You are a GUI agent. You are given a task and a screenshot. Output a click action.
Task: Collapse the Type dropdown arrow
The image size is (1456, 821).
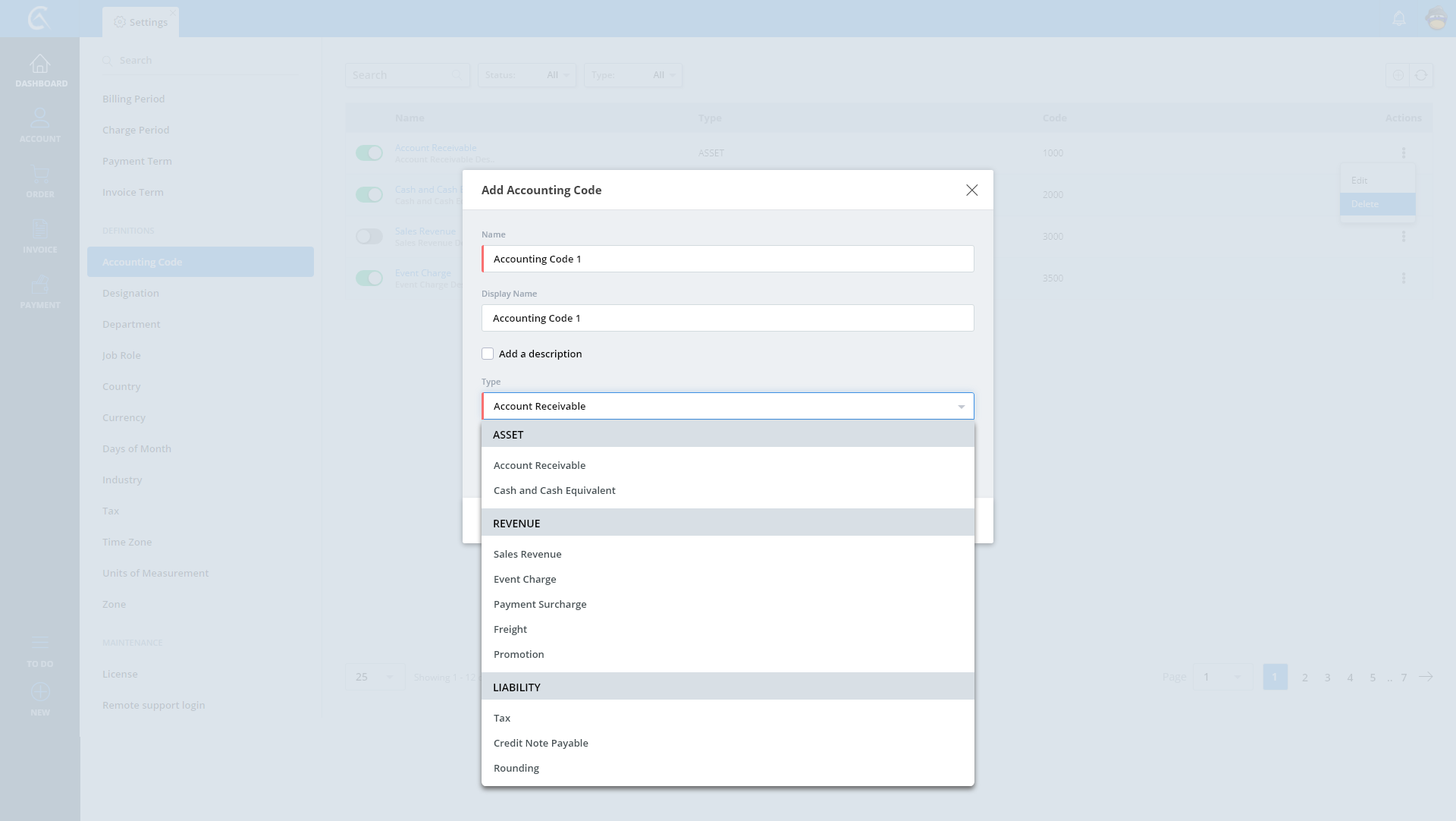tap(961, 407)
